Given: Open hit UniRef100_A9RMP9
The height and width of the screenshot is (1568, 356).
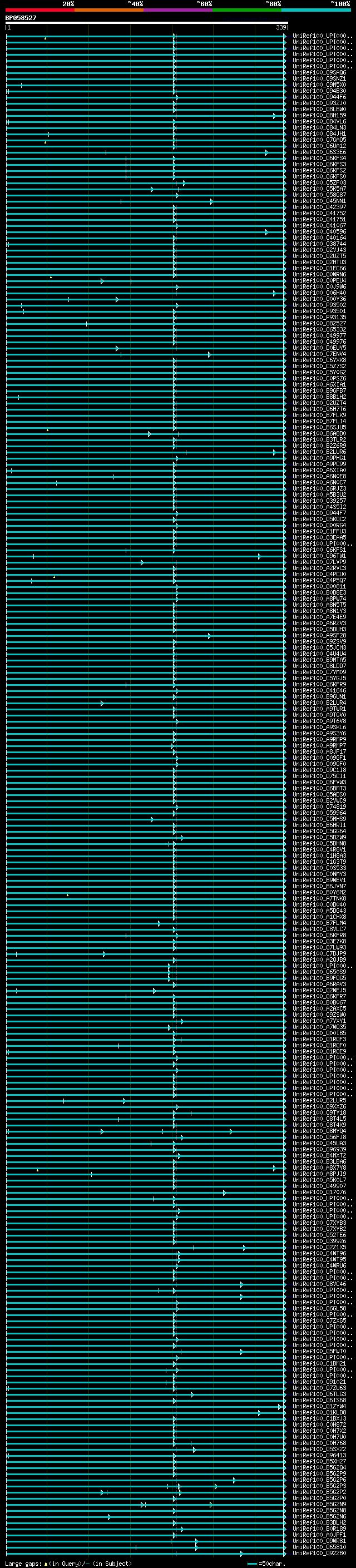Looking at the screenshot, I should pos(319,739).
